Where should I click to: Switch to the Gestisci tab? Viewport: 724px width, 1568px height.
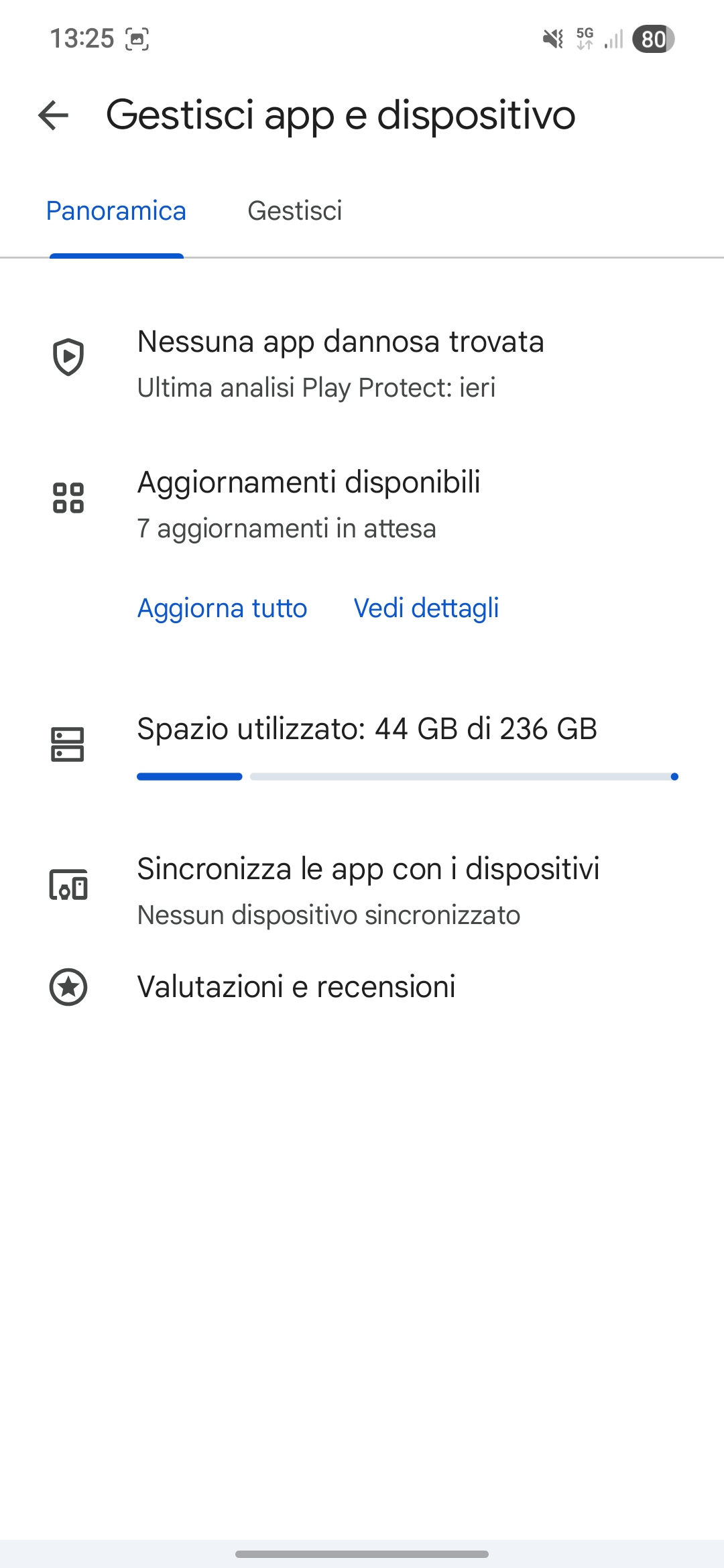click(x=295, y=211)
